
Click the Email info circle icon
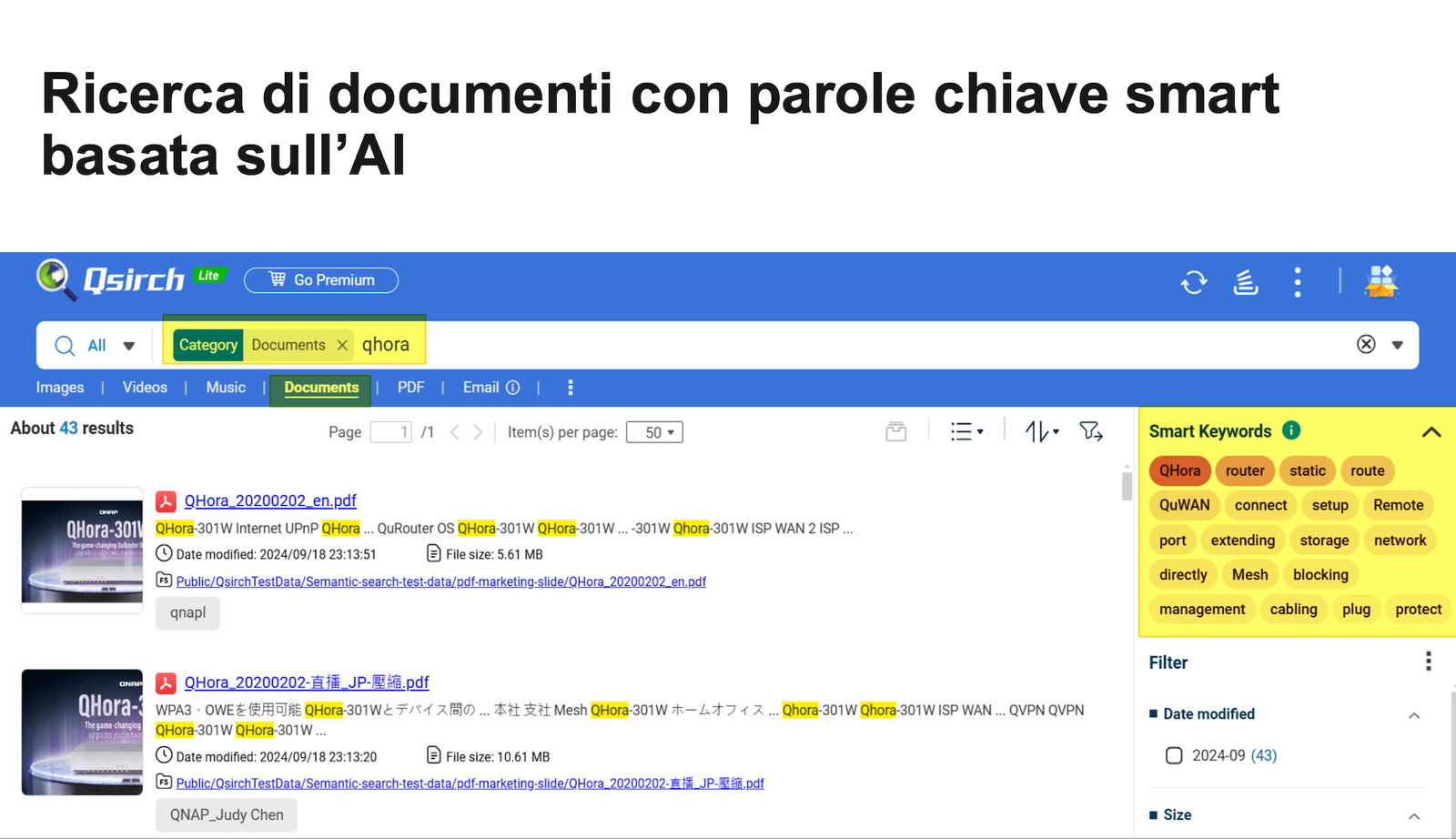pyautogui.click(x=513, y=388)
